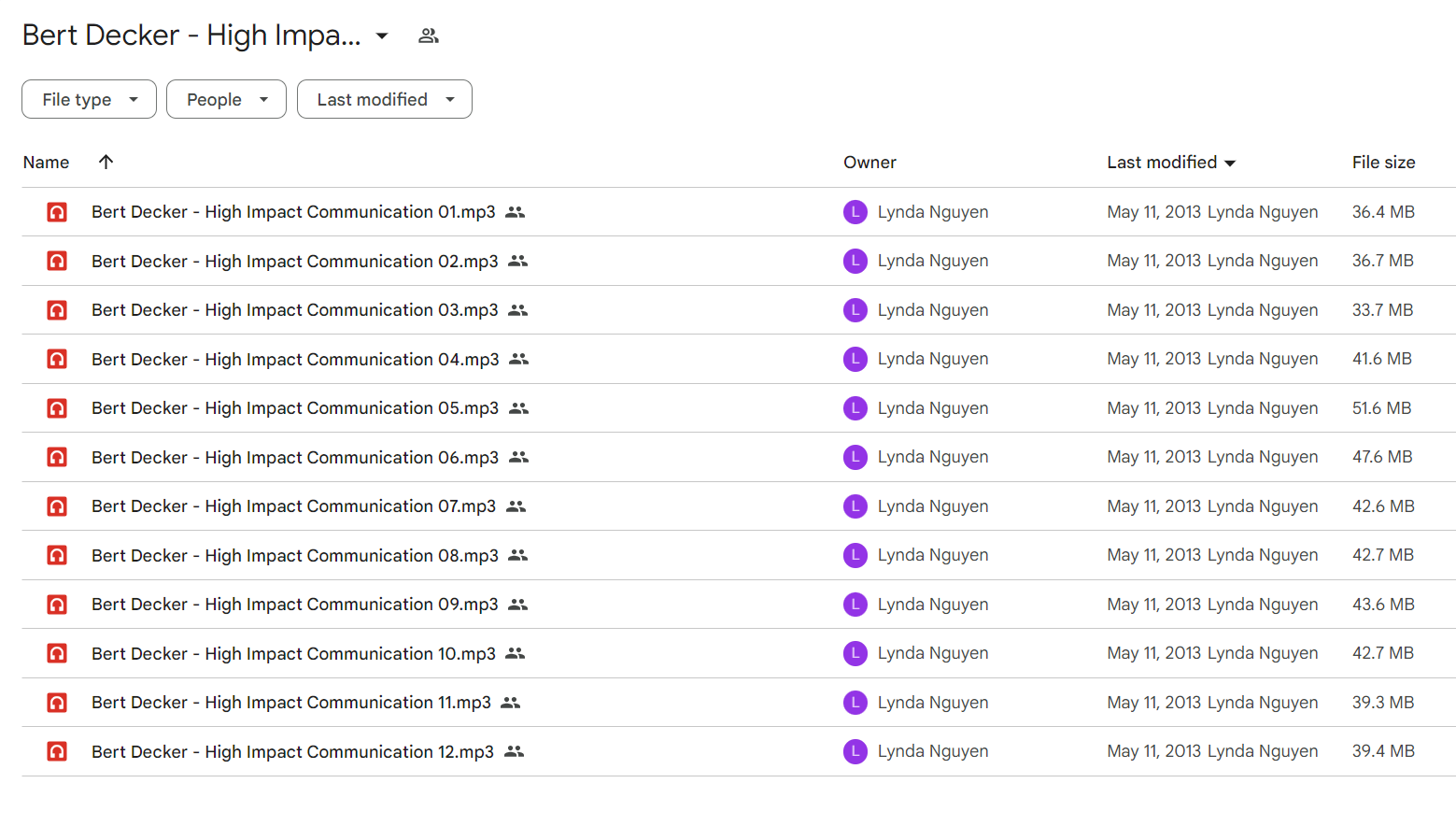Click the 51.6 MB file size
1456x826 pixels.
point(1382,408)
